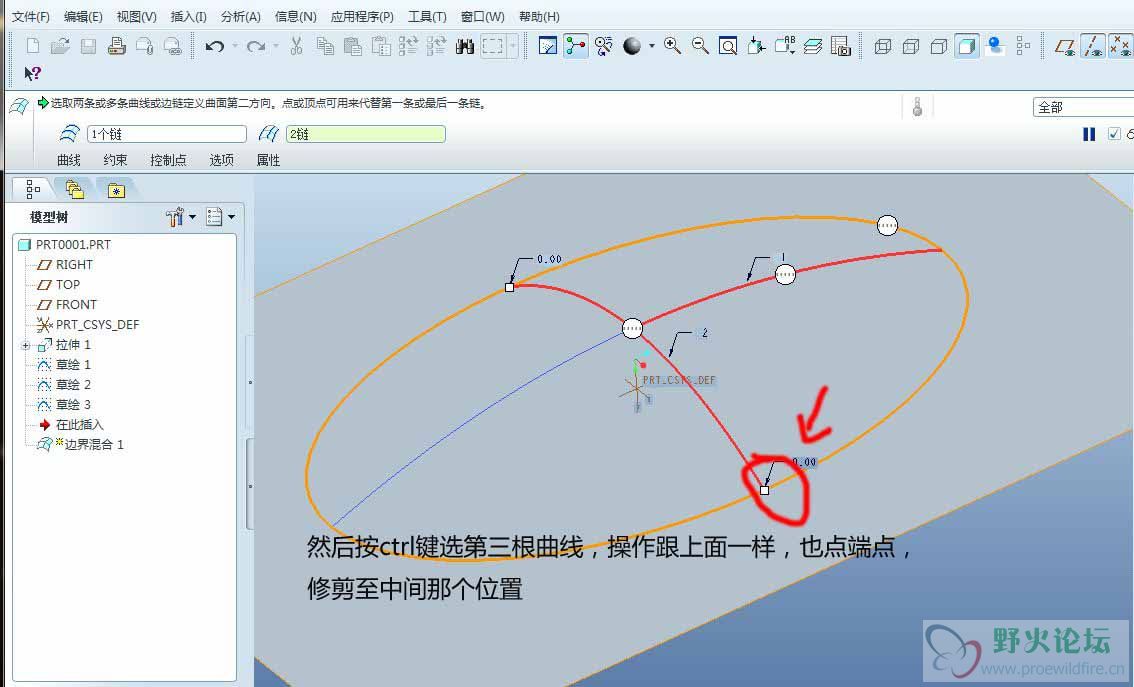This screenshot has width=1134, height=687.
Task: Click the Paste clipboard icon
Action: [352, 47]
